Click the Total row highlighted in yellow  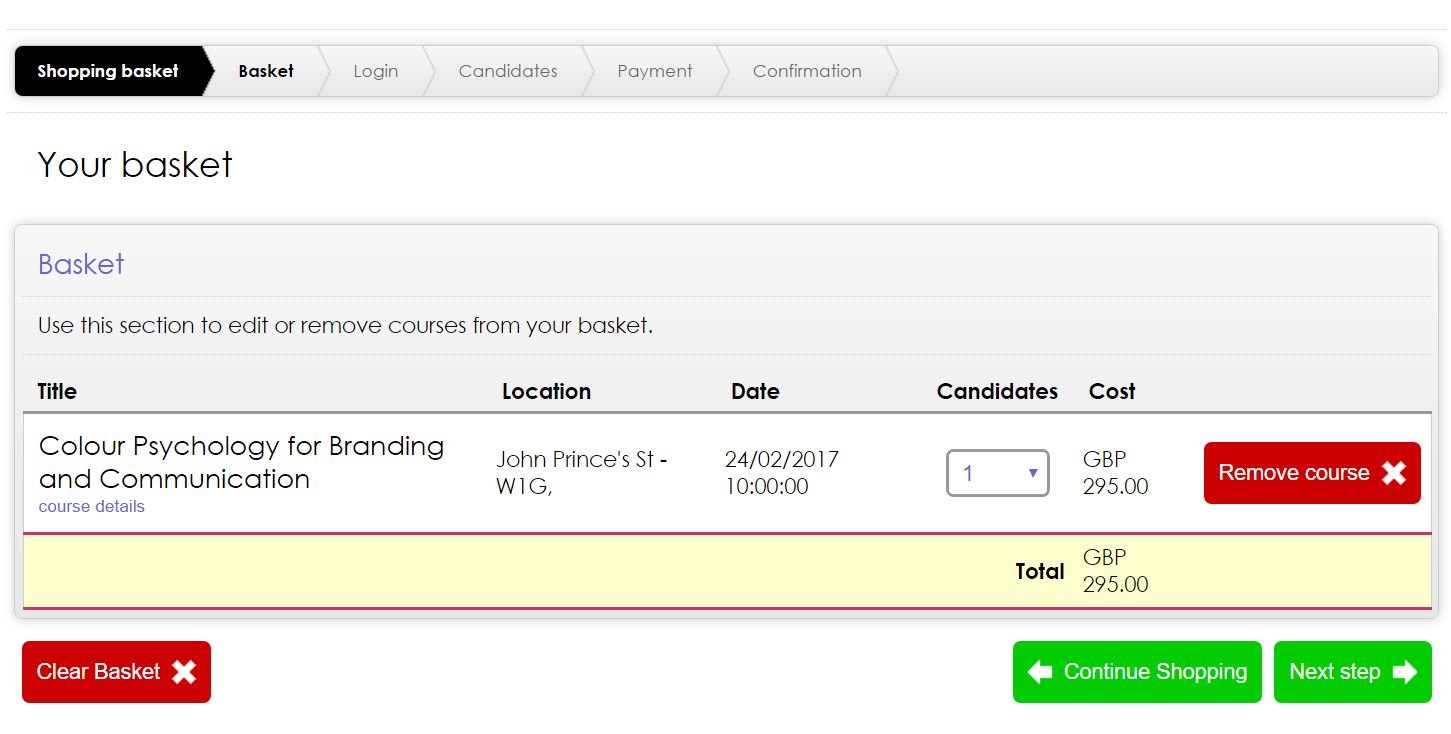(727, 571)
